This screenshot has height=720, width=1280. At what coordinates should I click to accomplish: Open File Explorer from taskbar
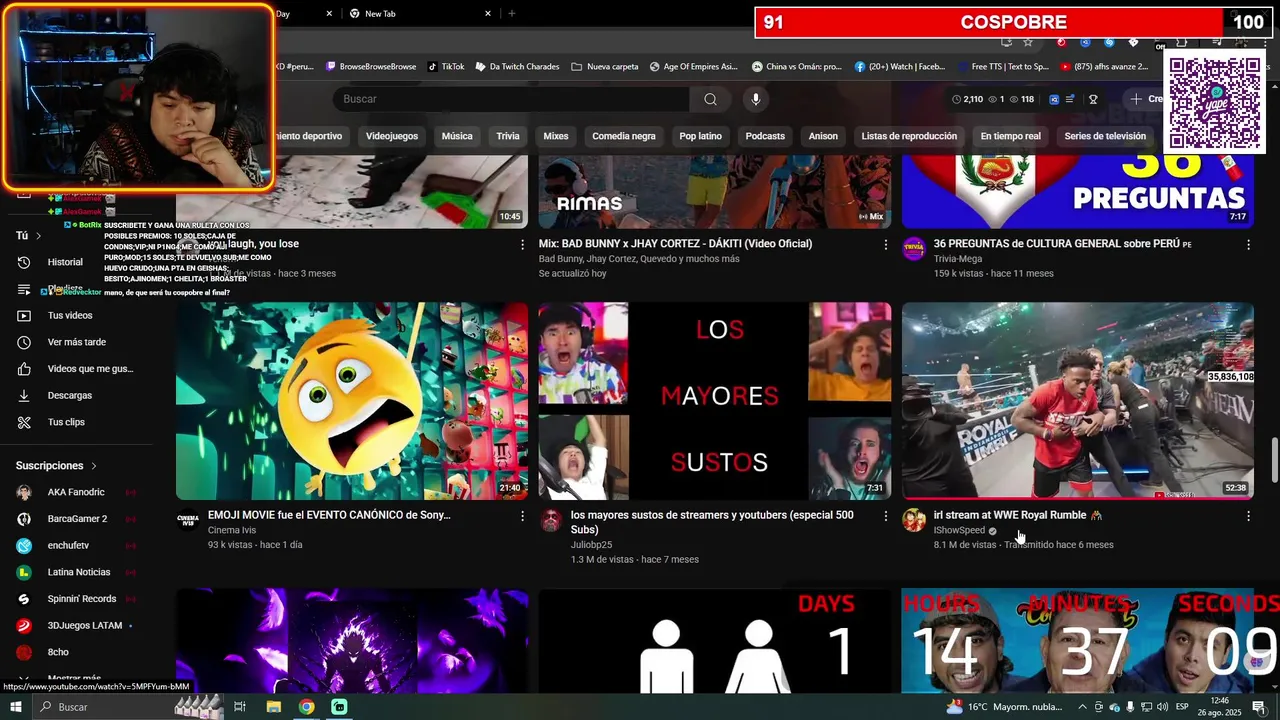[274, 707]
